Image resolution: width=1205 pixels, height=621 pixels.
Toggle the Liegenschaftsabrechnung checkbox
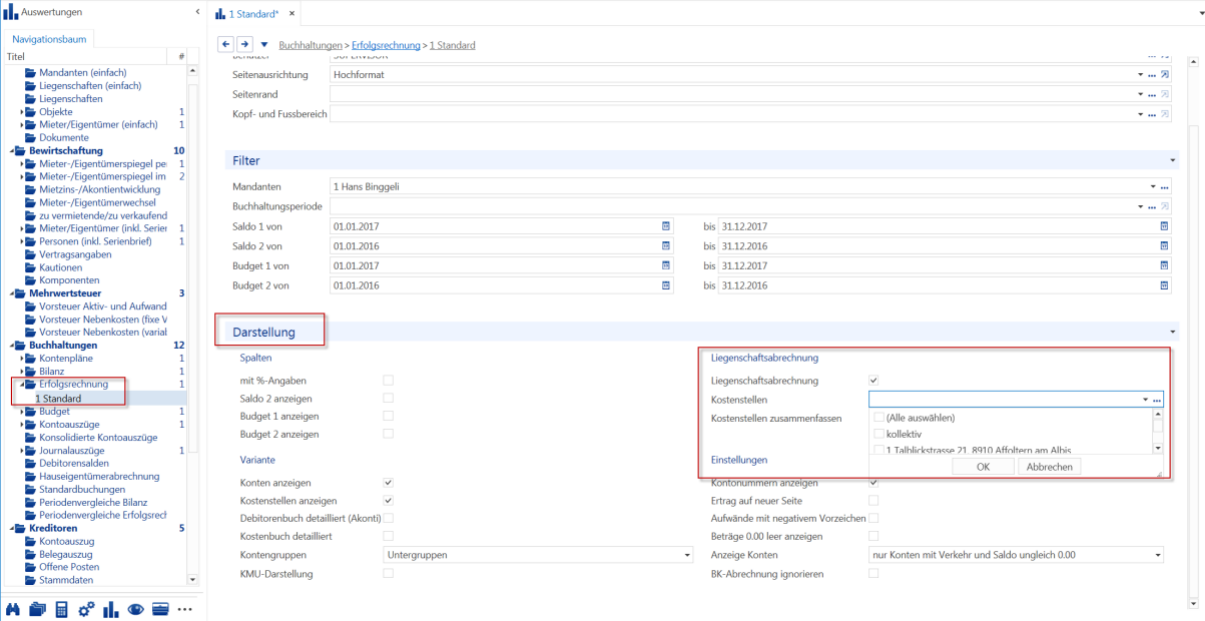click(873, 380)
